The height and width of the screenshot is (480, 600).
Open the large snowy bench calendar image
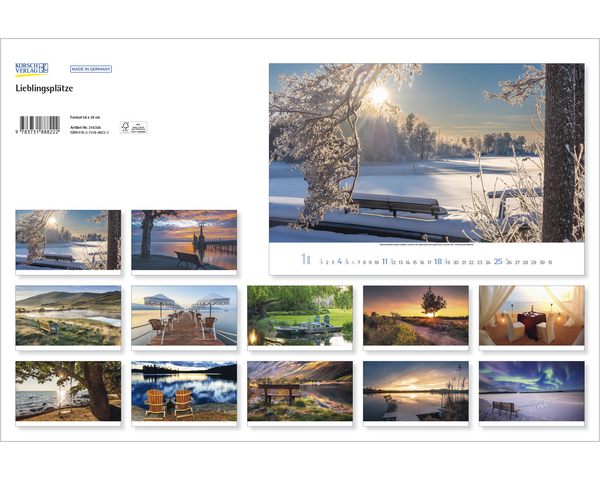tap(426, 152)
